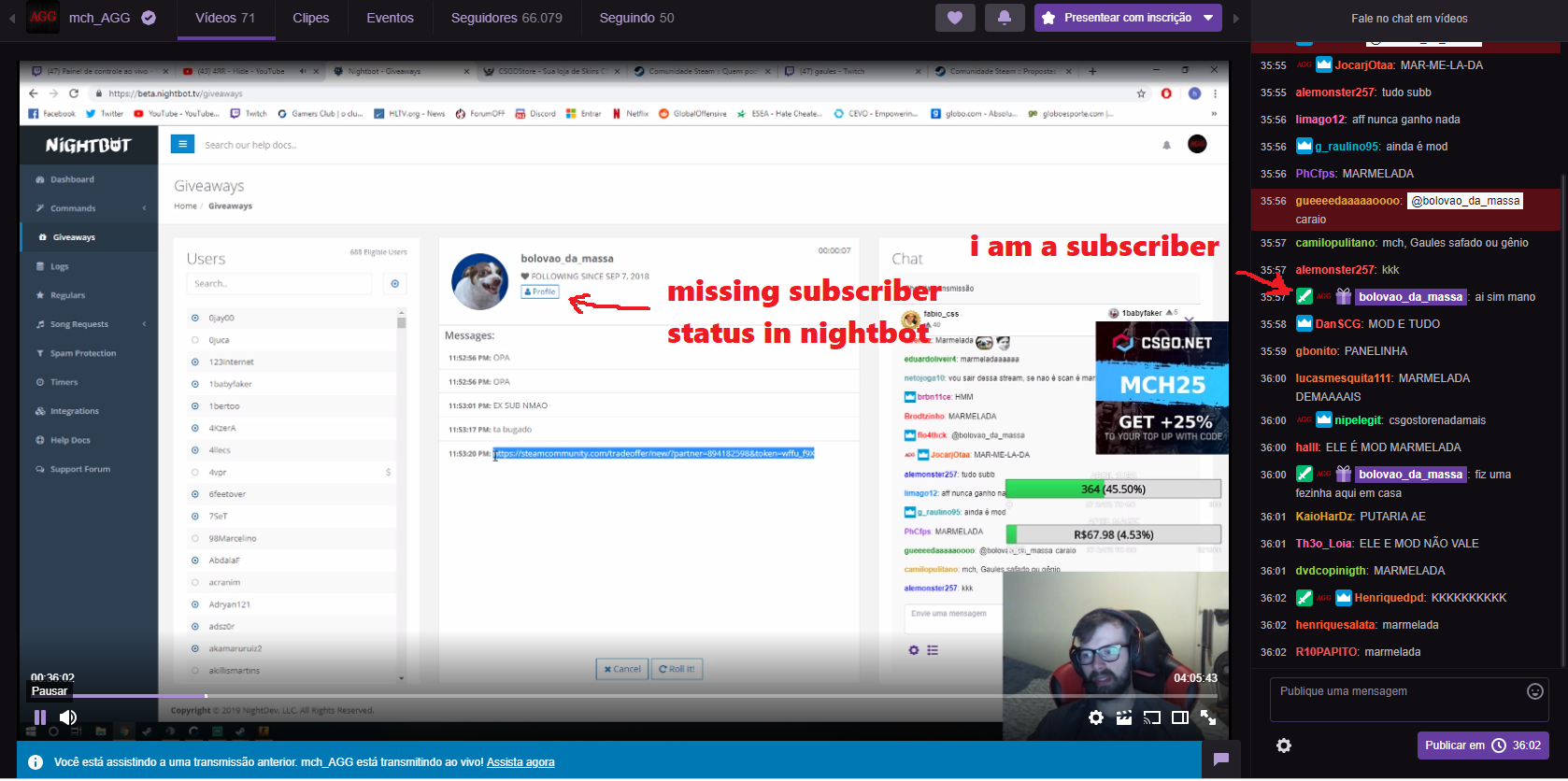
Task: Click the 35:56 timestamp beside PhCfps
Action: 1273,174
